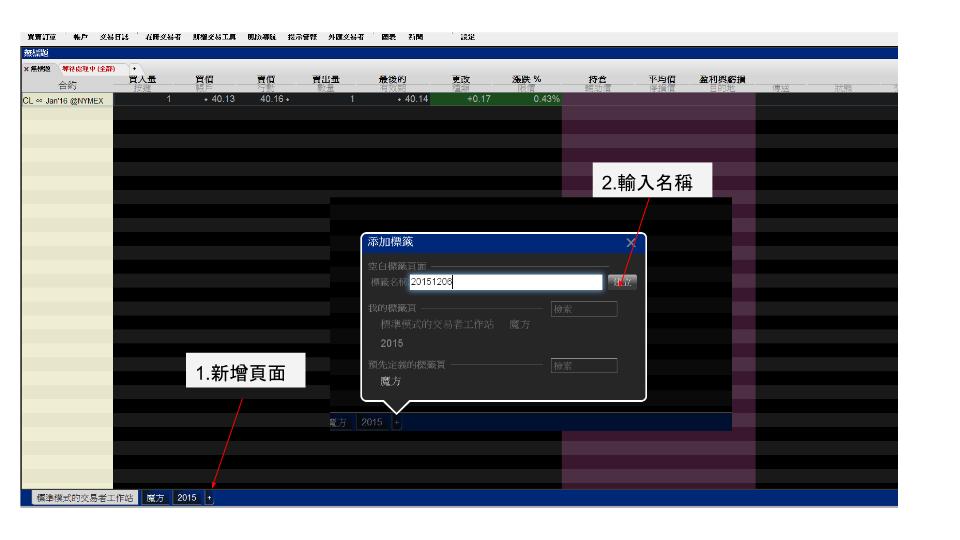The image size is (960, 540).
Task: Click the 檢索 search box under 預先定義的標籤頁
Action: pyautogui.click(x=584, y=366)
